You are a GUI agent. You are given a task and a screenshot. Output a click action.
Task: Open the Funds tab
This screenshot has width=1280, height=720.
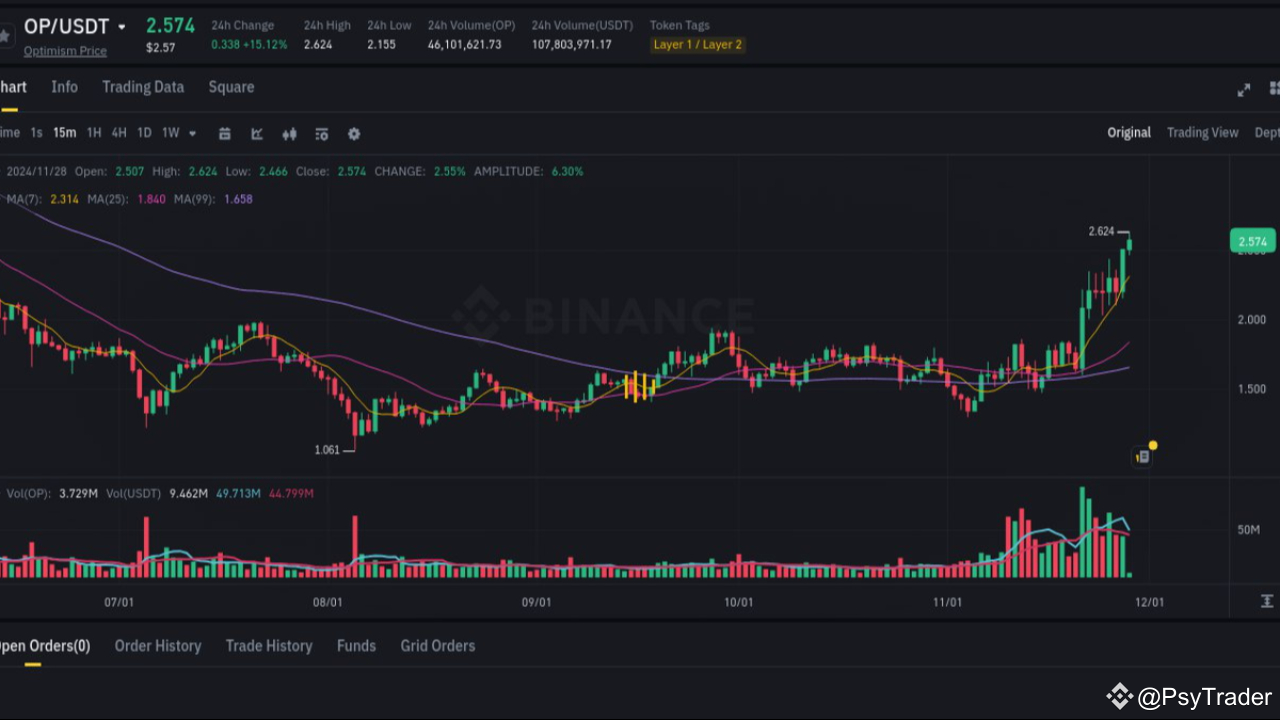(x=356, y=646)
